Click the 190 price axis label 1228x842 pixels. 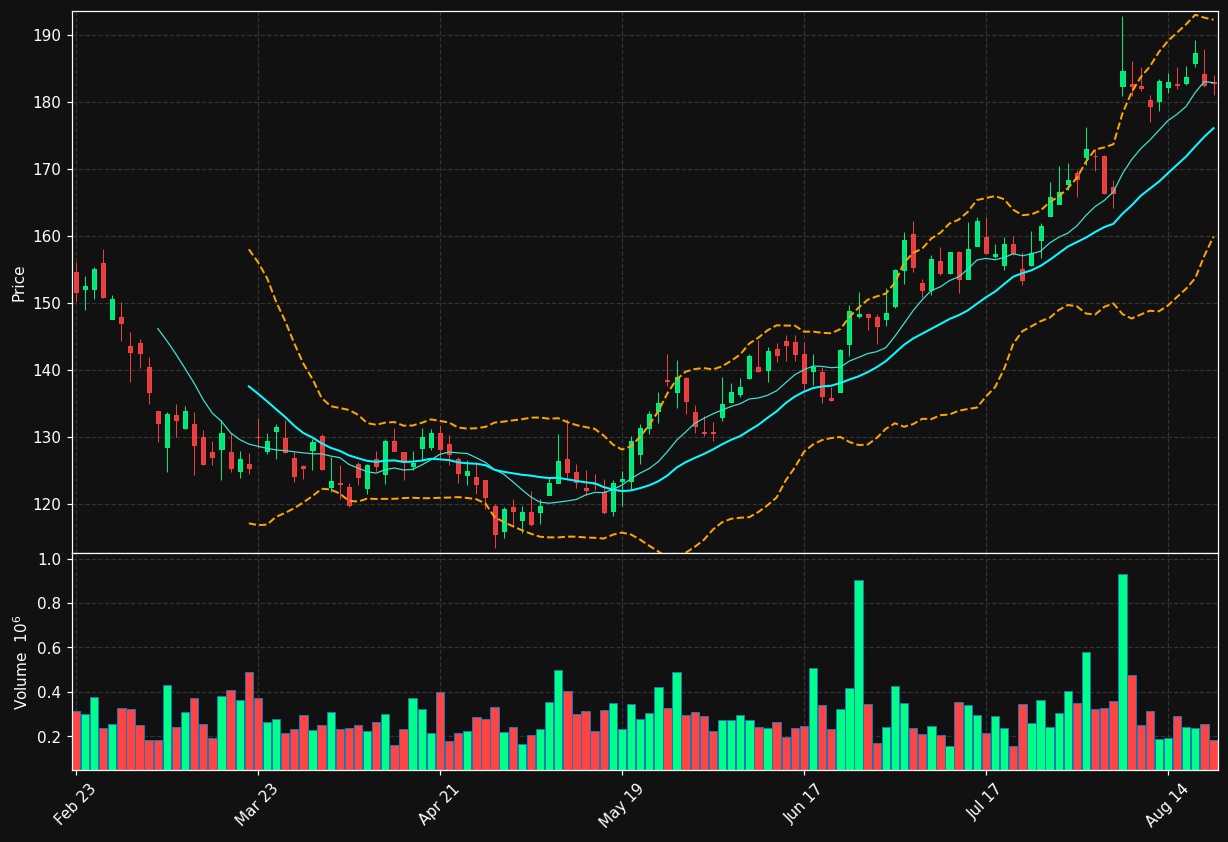click(47, 36)
